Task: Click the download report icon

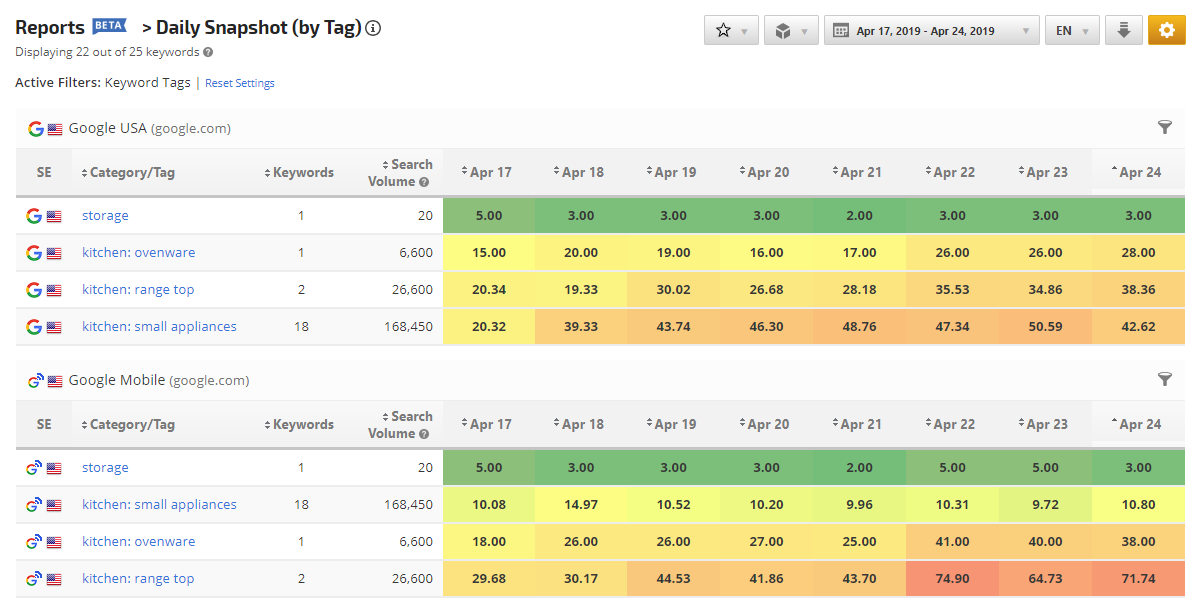Action: pyautogui.click(x=1124, y=30)
